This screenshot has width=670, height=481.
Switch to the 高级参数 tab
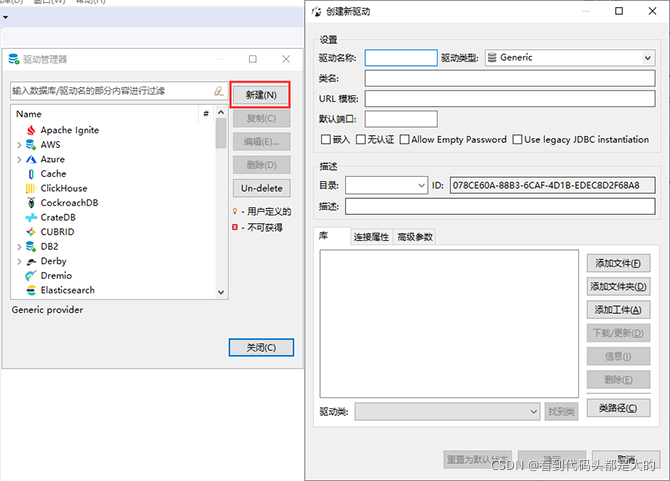point(415,237)
